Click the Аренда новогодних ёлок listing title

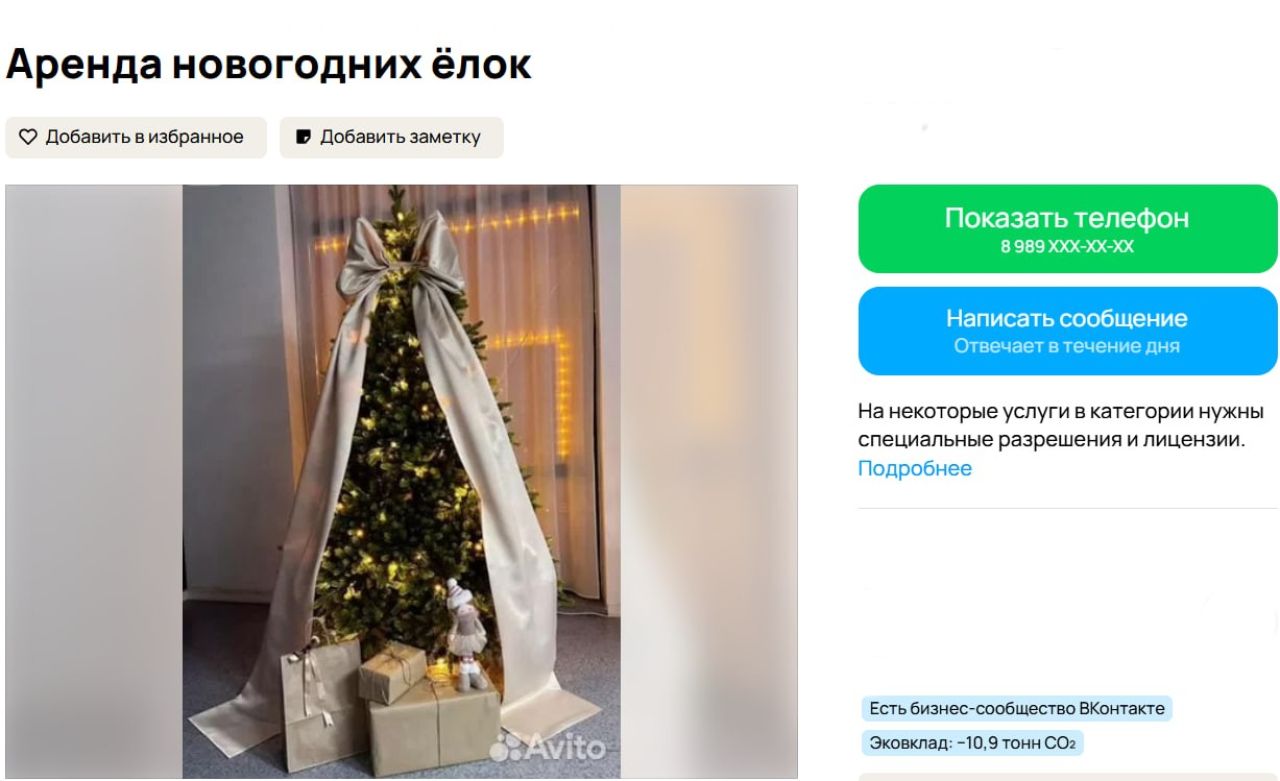[x=268, y=65]
